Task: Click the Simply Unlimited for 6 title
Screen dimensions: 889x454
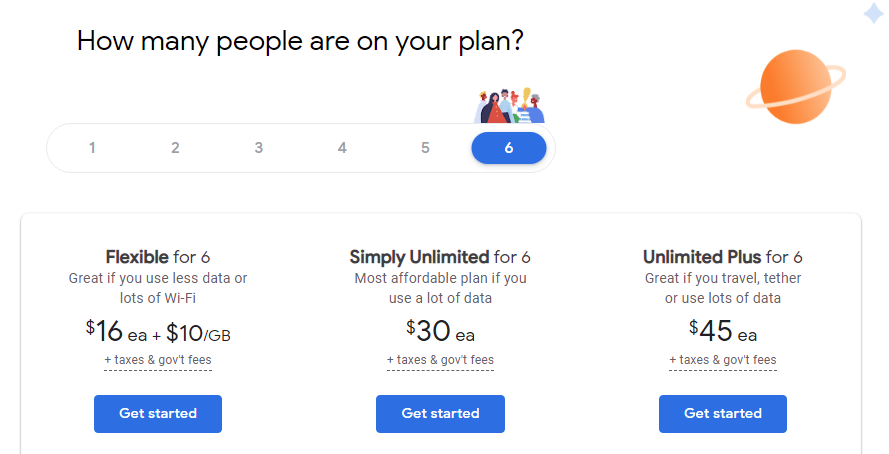Action: [x=440, y=257]
